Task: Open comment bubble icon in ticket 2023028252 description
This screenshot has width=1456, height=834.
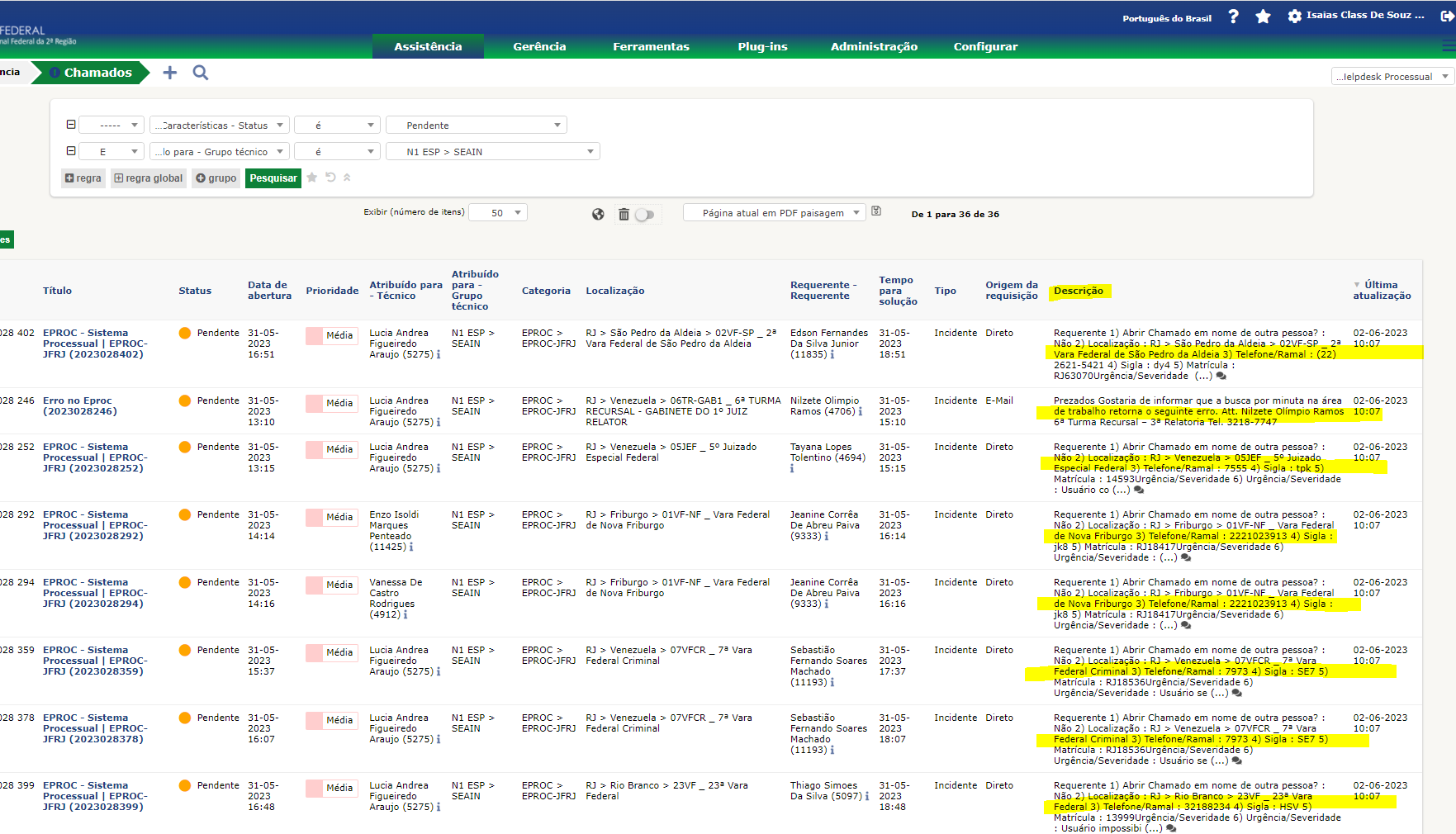Action: click(1139, 490)
